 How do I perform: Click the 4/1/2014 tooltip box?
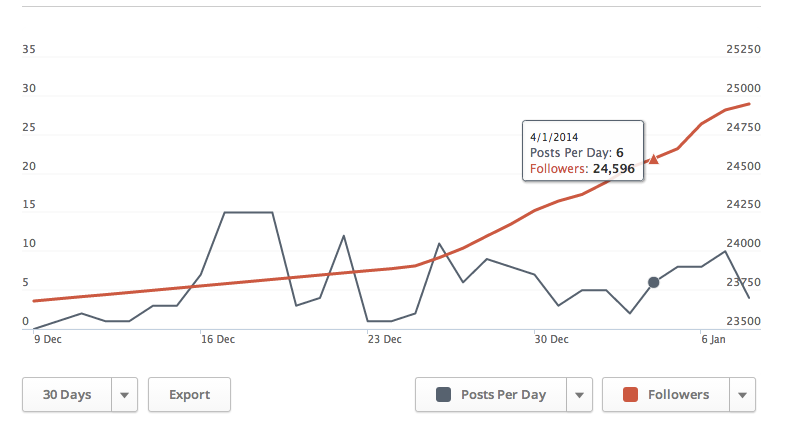click(x=583, y=151)
